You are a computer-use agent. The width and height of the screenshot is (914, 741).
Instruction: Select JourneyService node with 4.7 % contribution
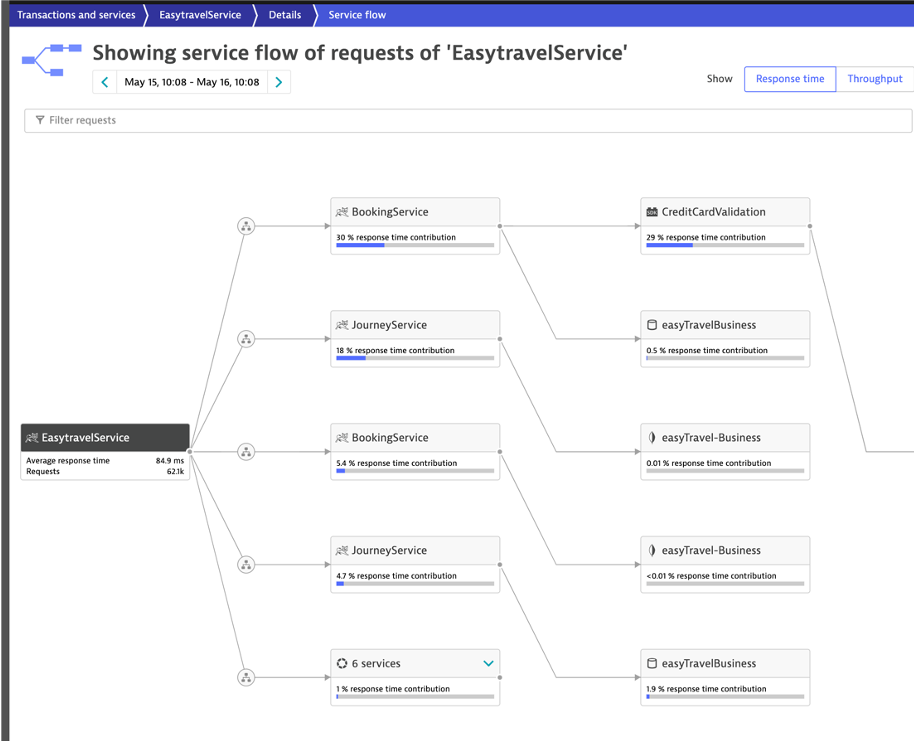(x=415, y=564)
